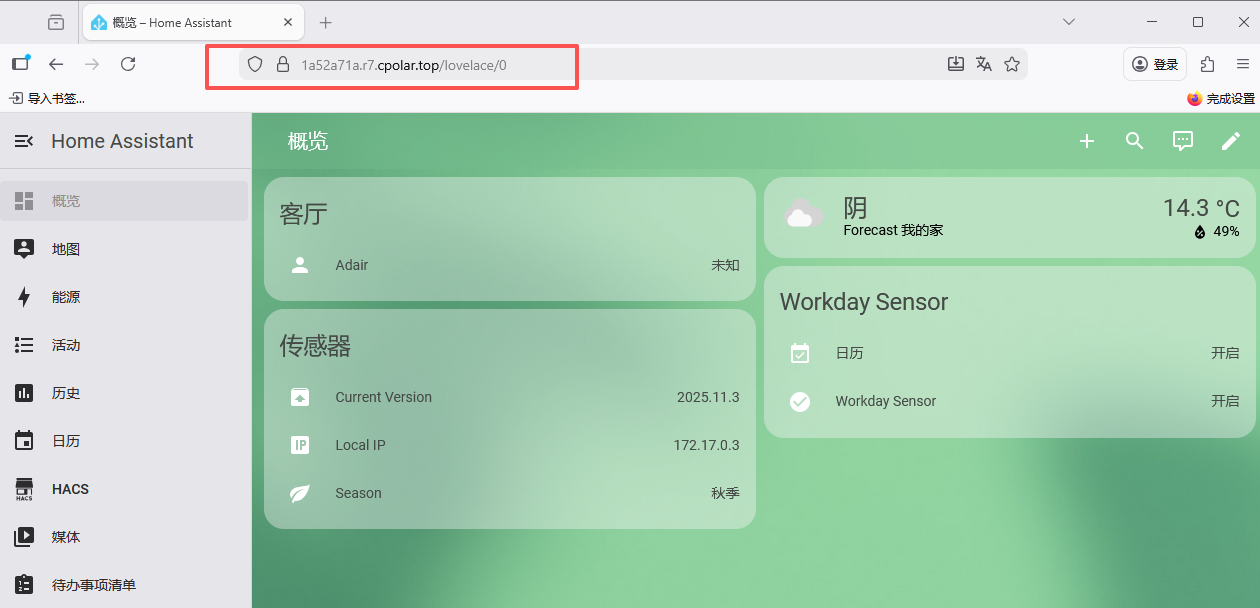
Task: Click the 媒体 play icon
Action: point(24,537)
